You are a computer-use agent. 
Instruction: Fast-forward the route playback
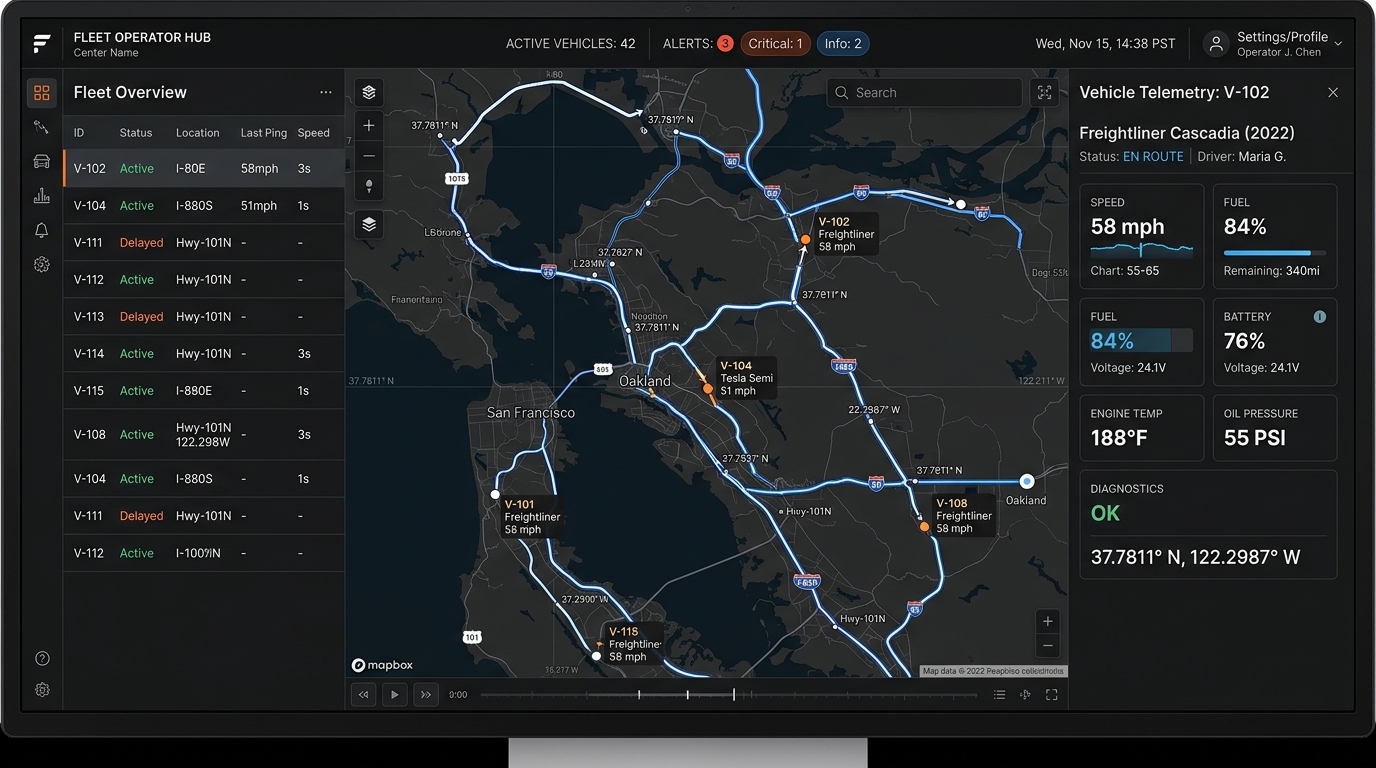pos(426,695)
